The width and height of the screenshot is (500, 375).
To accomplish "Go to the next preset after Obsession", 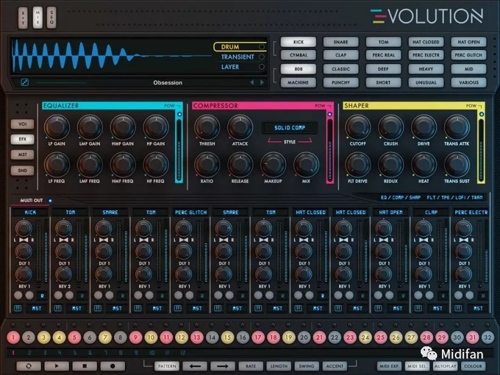I will (262, 82).
